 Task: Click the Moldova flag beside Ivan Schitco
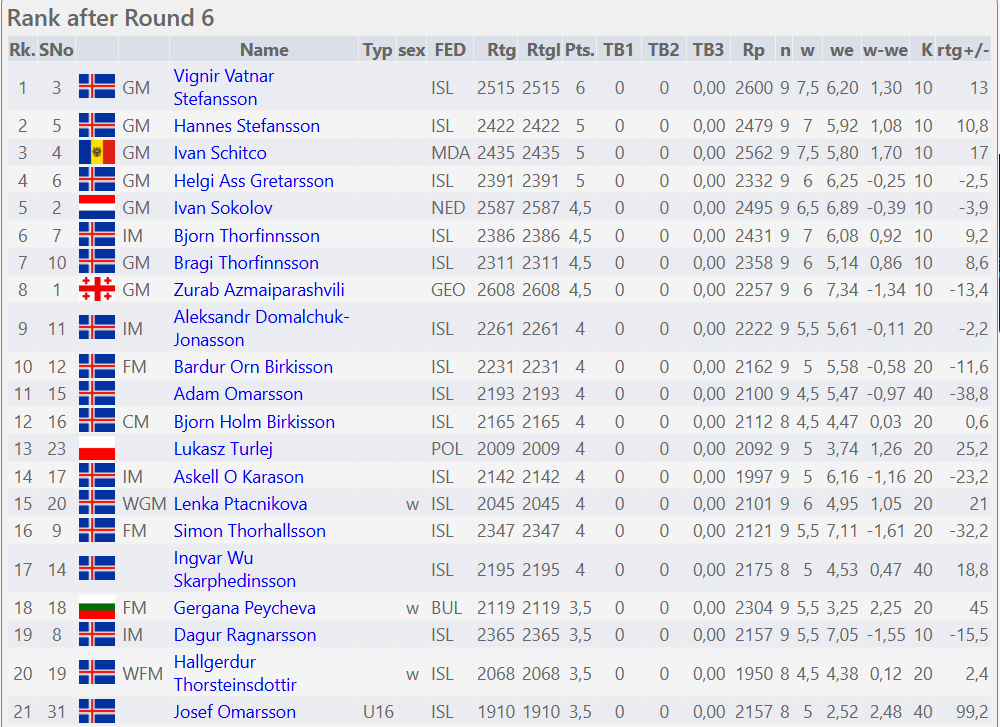(97, 153)
